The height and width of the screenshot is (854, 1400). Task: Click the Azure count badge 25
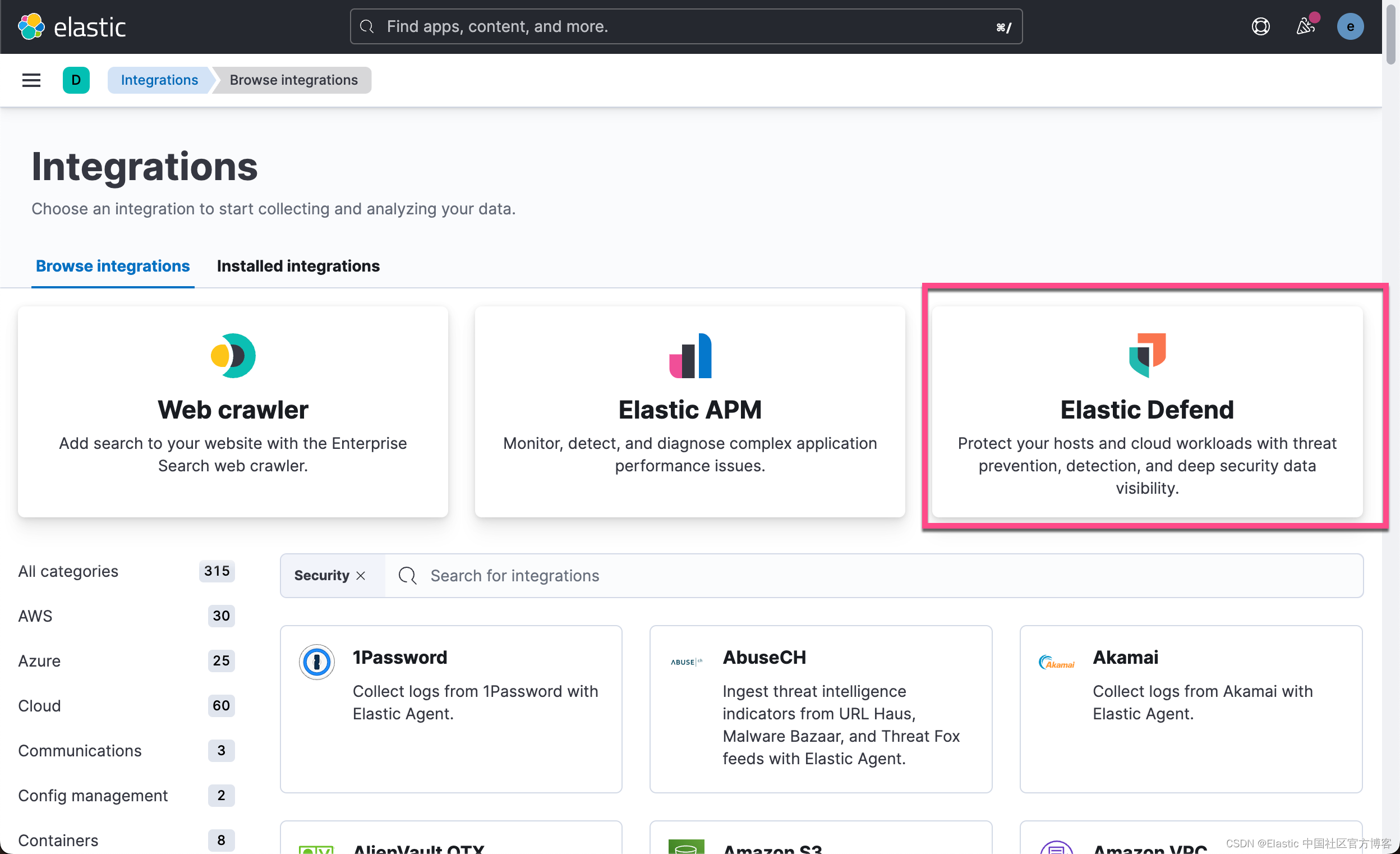tap(221, 660)
